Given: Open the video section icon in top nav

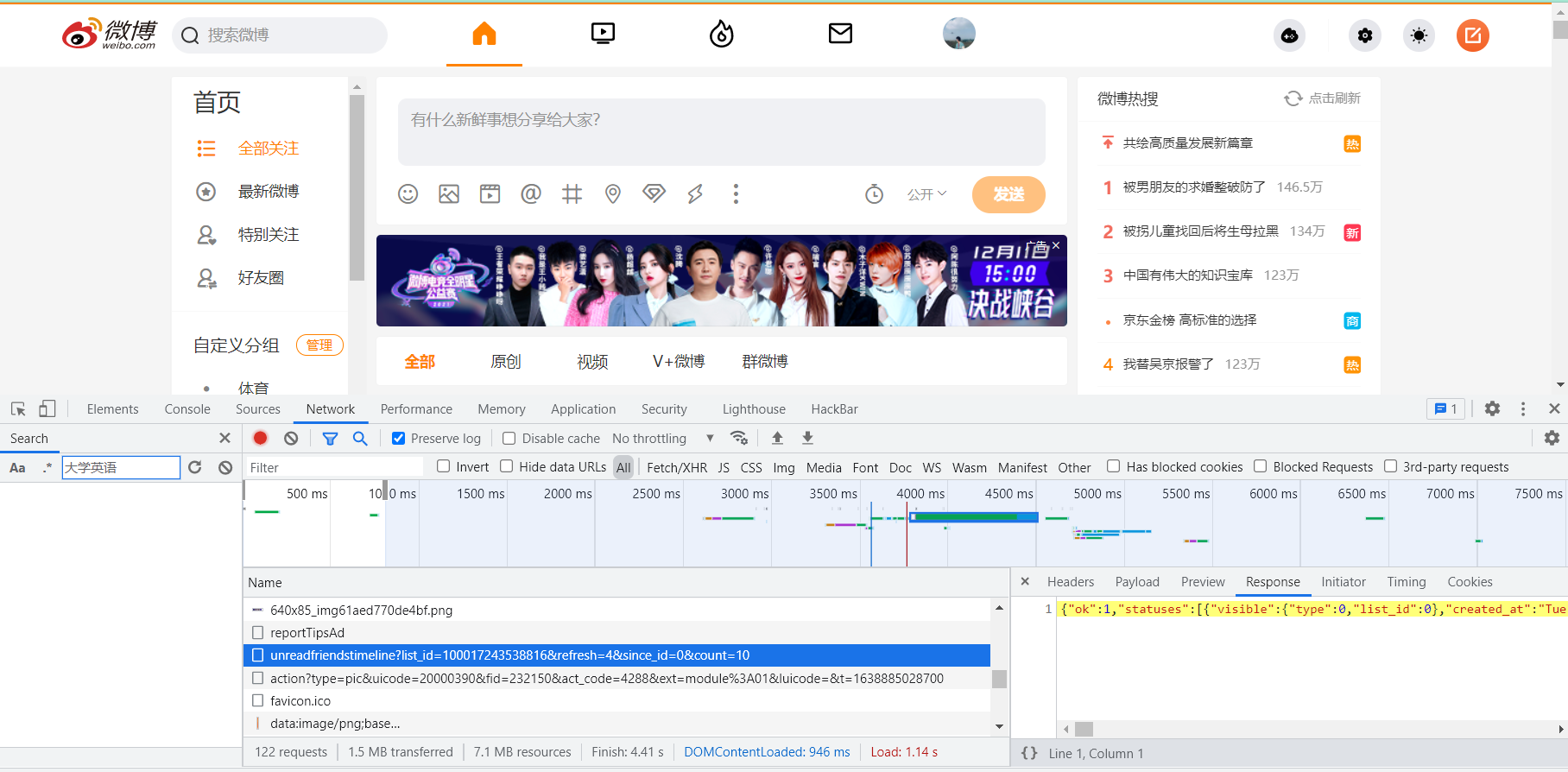Looking at the screenshot, I should pos(603,34).
